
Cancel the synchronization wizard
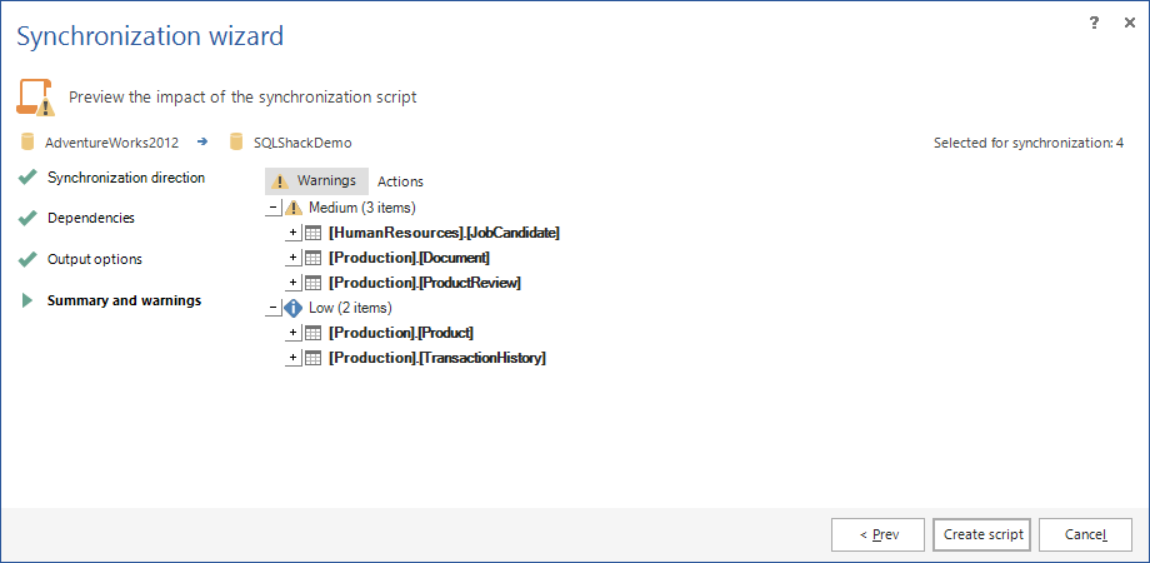[x=1085, y=535]
